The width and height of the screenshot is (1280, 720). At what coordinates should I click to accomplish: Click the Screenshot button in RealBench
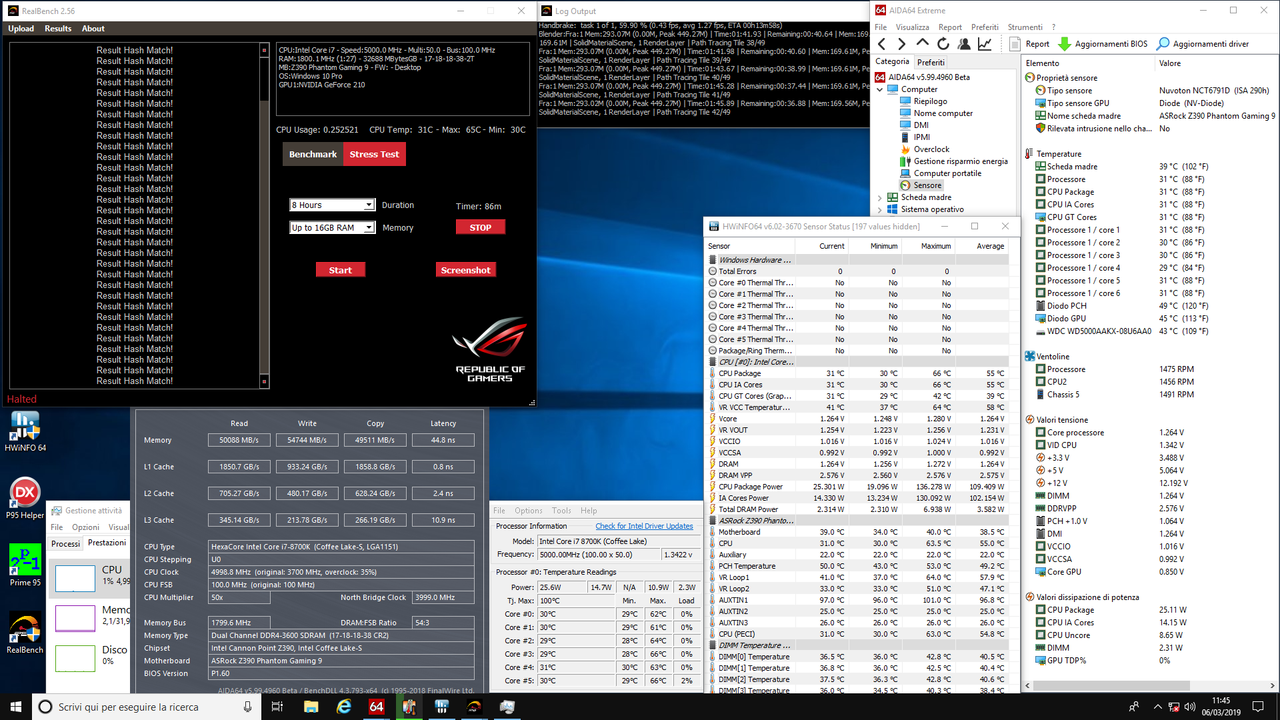[x=465, y=269]
